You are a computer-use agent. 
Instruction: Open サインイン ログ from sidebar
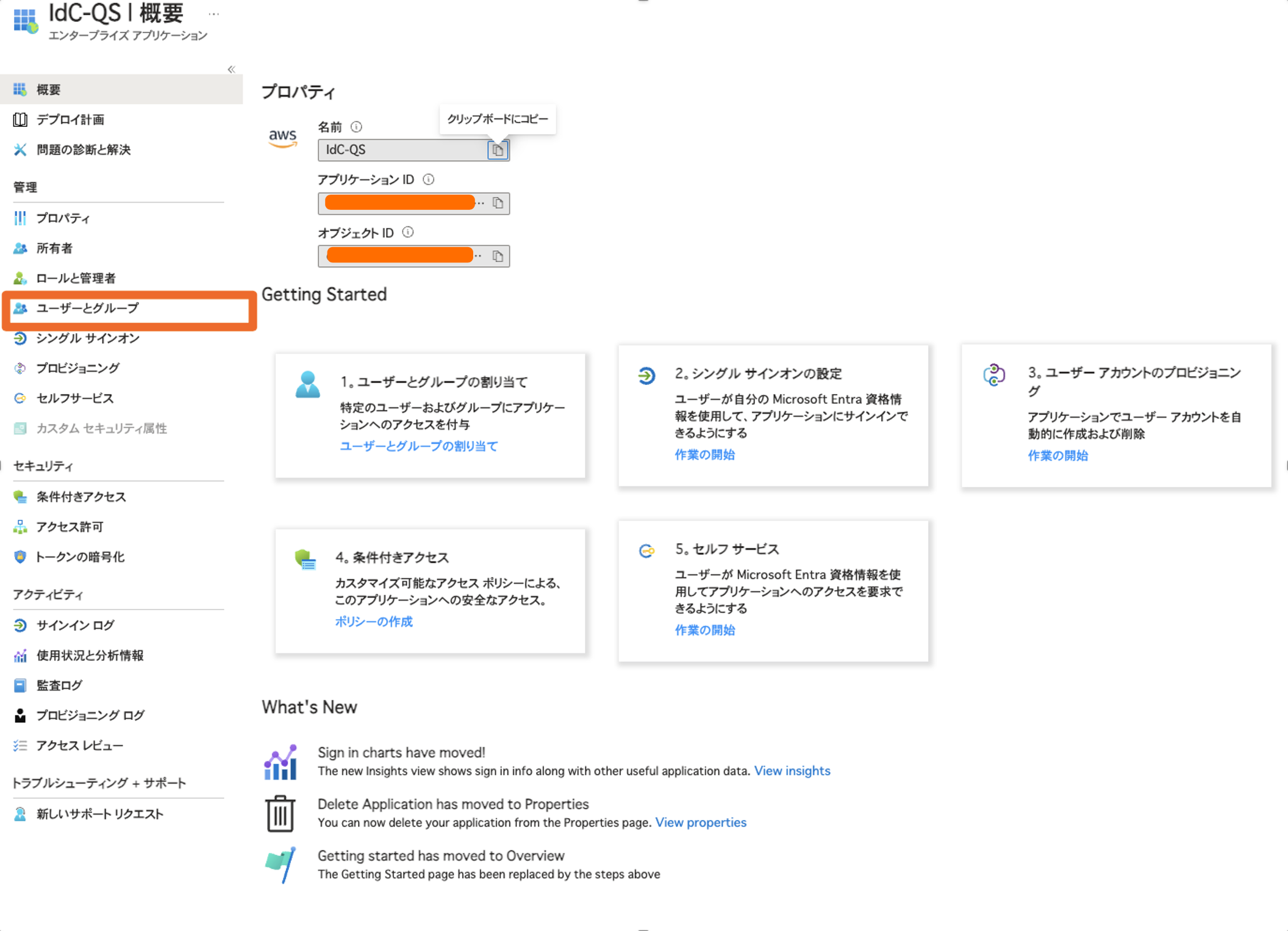point(75,625)
